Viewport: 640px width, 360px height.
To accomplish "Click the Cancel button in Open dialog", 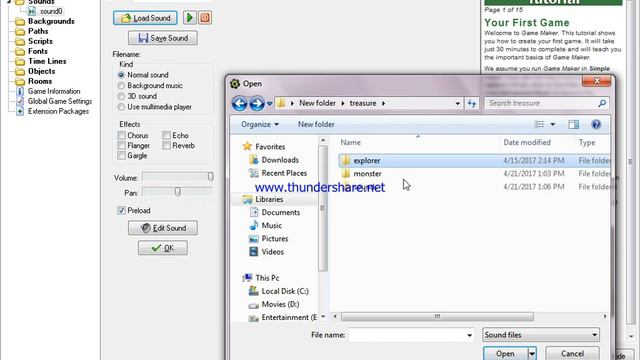I will point(572,353).
